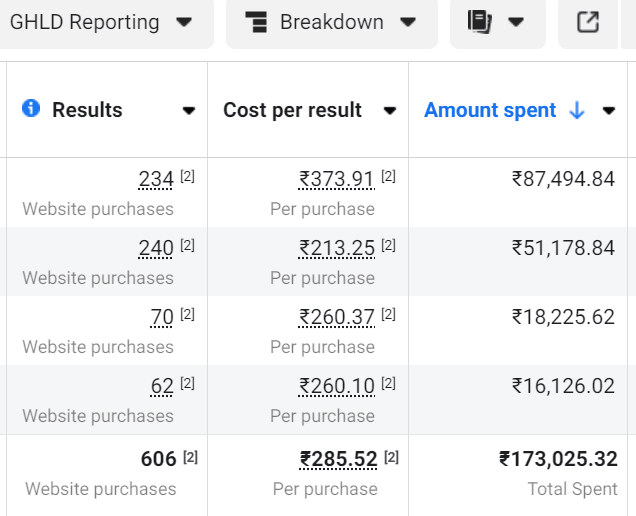Viewport: 636px width, 516px height.
Task: Sort by the Amount spent column header
Action: [x=490, y=110]
